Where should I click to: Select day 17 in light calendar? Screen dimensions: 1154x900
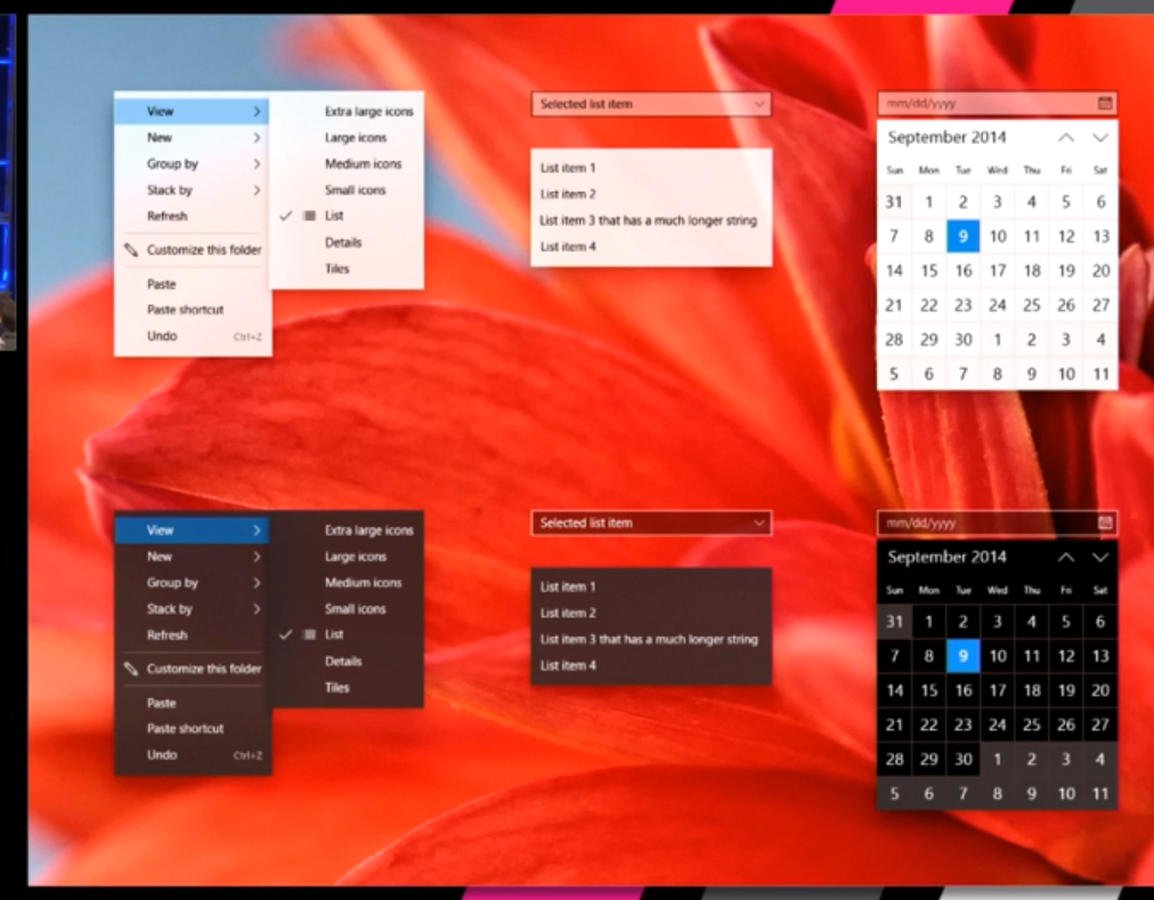point(997,271)
